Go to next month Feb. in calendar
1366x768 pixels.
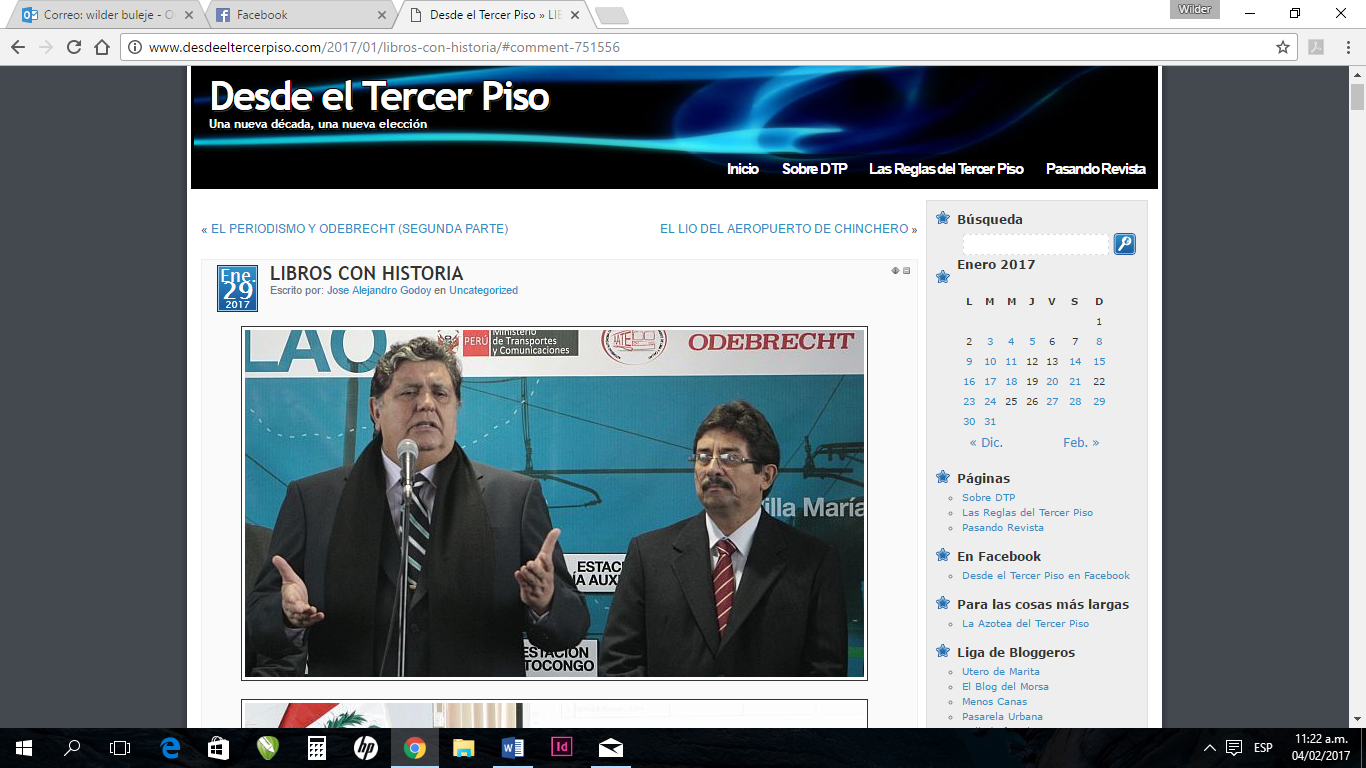point(1081,442)
